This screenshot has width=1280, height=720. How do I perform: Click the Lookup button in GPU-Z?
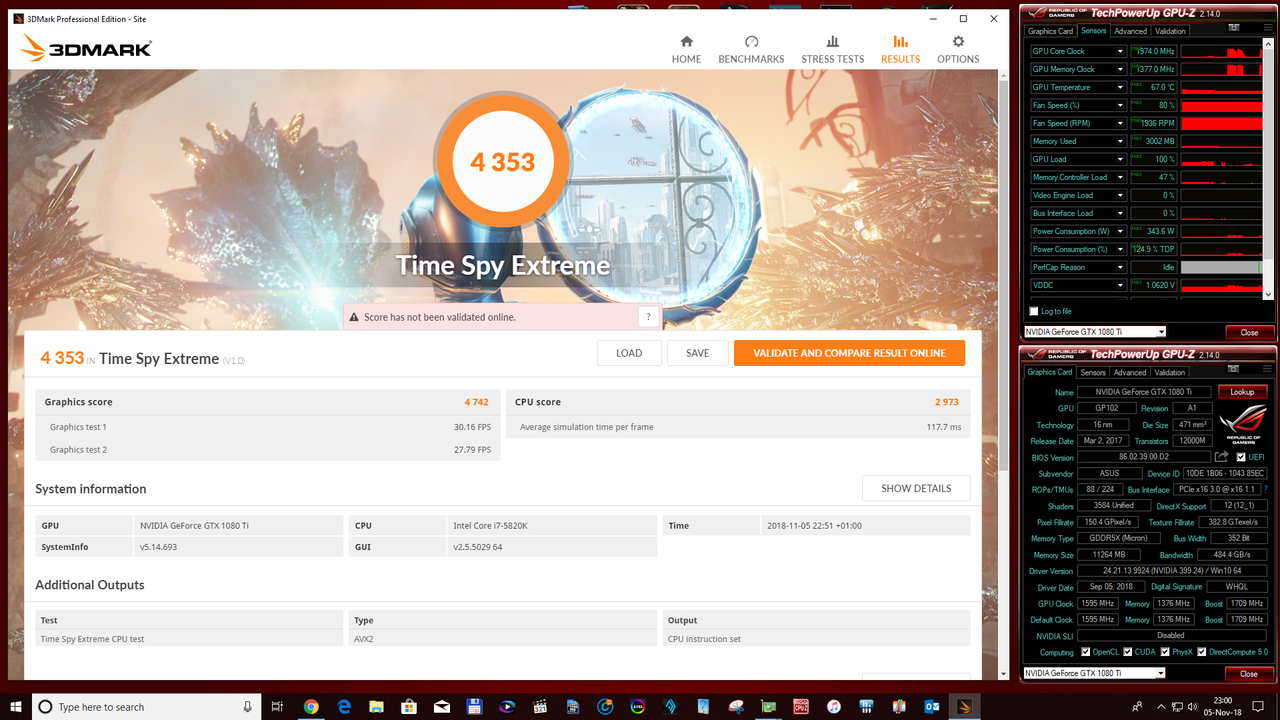coord(1242,392)
